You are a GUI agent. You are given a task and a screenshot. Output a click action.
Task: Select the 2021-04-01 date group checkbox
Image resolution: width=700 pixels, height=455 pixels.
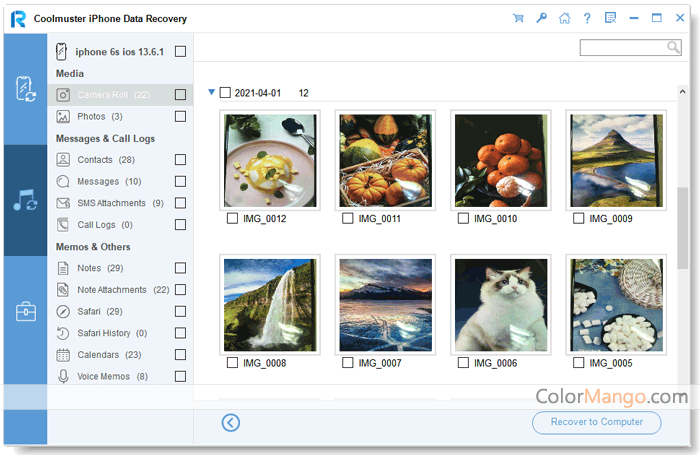click(x=225, y=93)
